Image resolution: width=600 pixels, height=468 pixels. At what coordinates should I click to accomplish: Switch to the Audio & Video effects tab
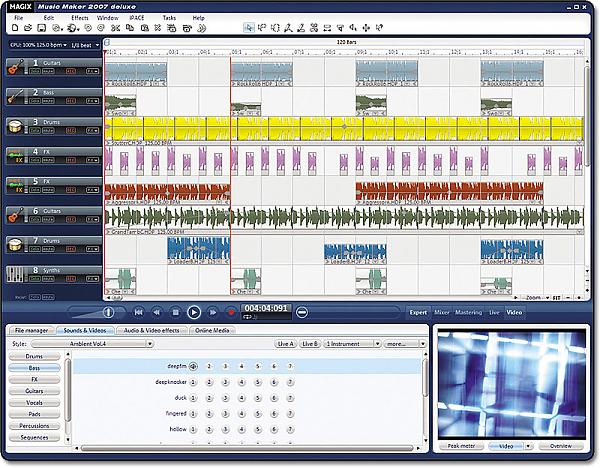coord(152,330)
